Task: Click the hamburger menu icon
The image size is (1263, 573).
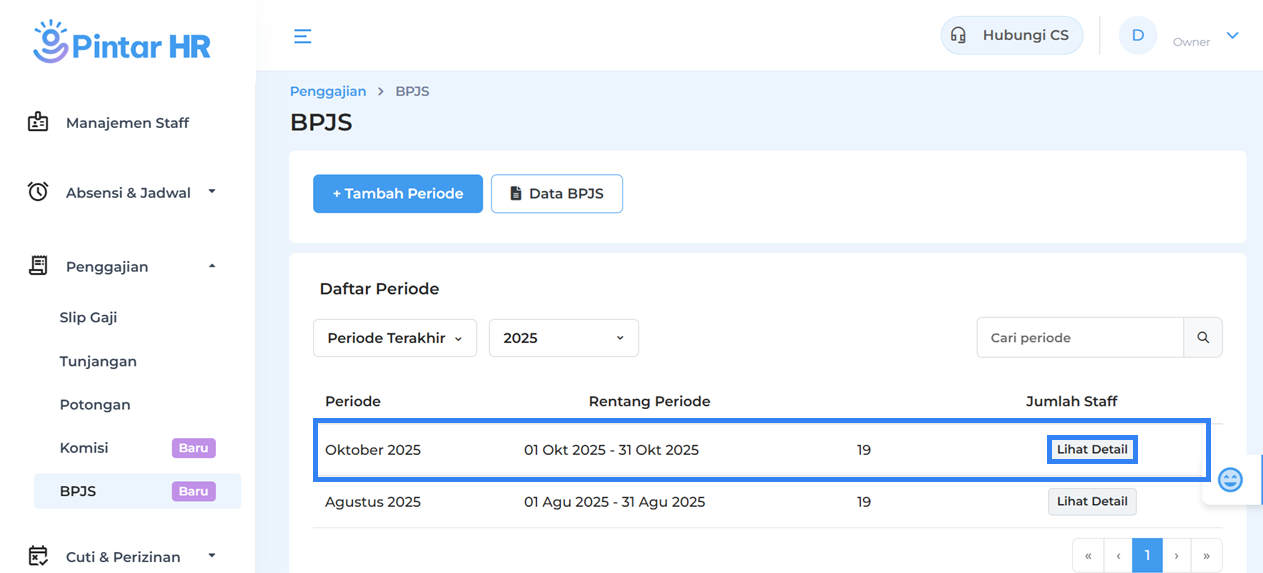Action: pos(302,36)
